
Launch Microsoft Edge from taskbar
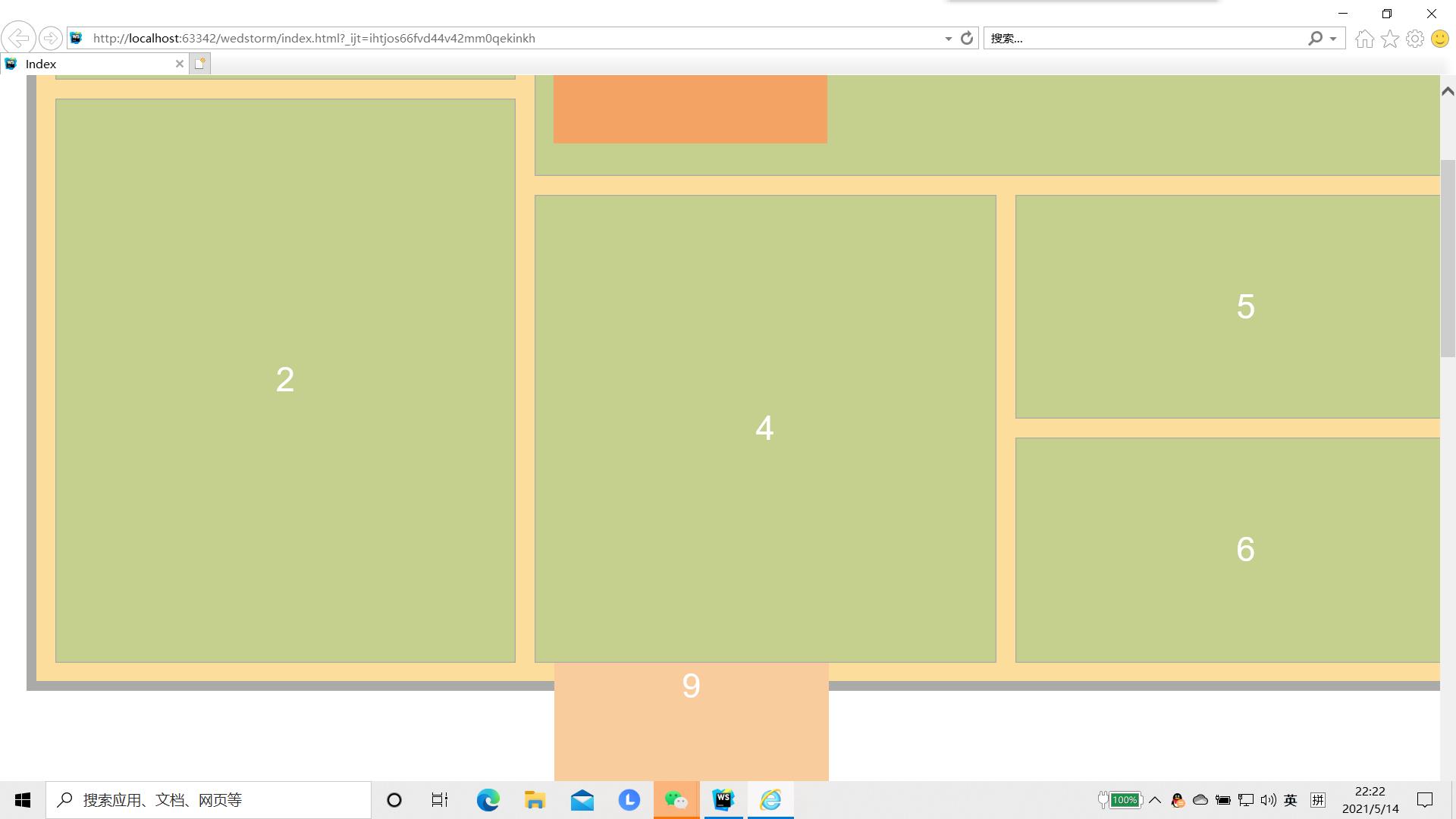click(x=488, y=800)
